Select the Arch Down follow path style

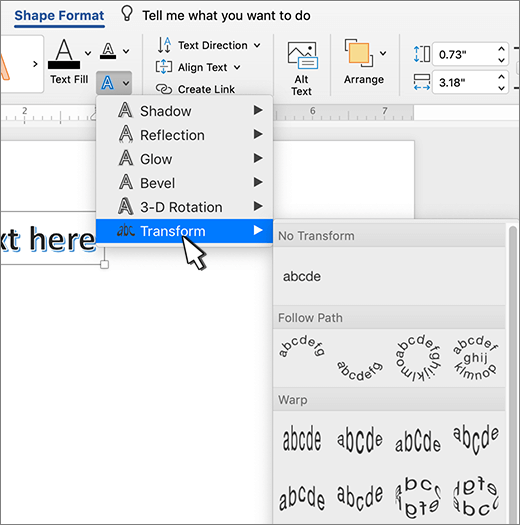coord(360,370)
